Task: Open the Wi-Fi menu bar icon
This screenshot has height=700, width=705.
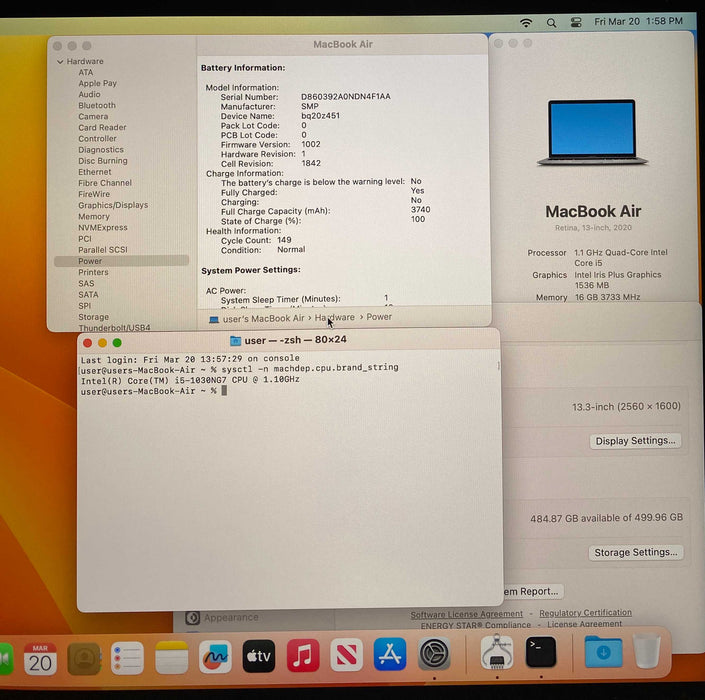Action: (x=526, y=22)
